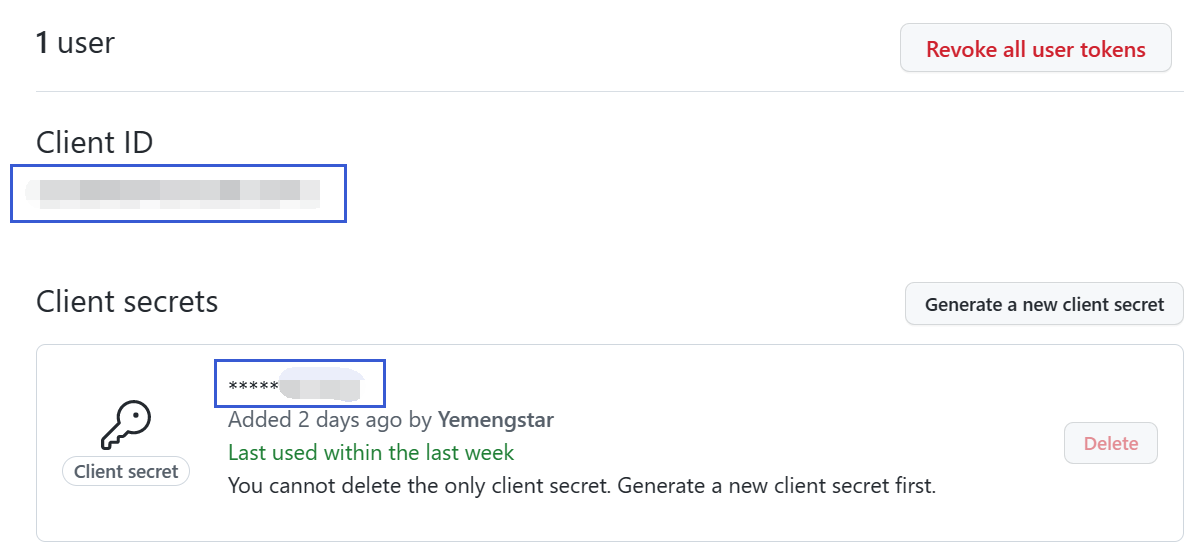Select the blurred Client ID value
This screenshot has width=1200, height=551.
(x=175, y=193)
